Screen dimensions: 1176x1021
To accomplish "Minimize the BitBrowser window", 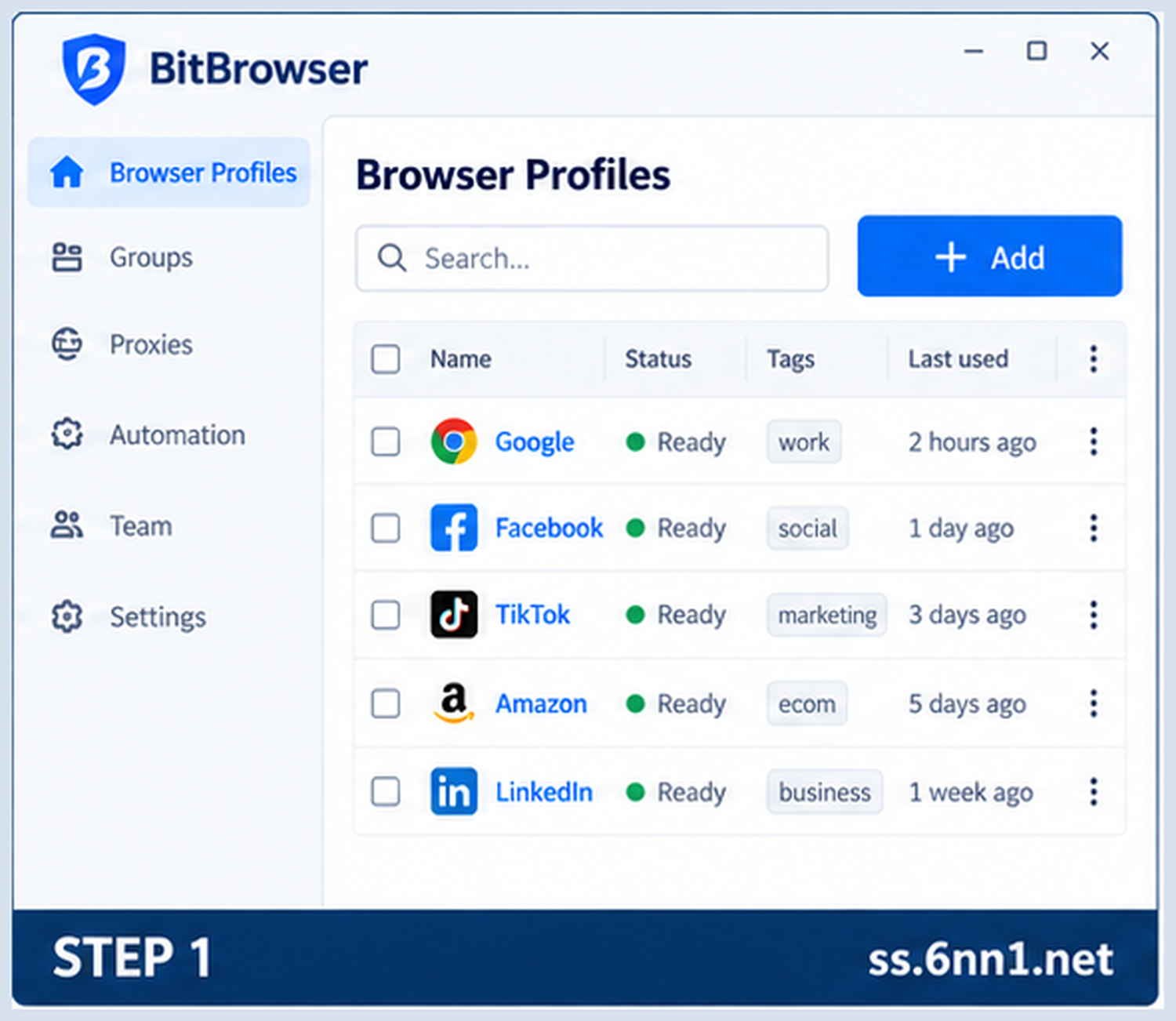I will [x=974, y=52].
